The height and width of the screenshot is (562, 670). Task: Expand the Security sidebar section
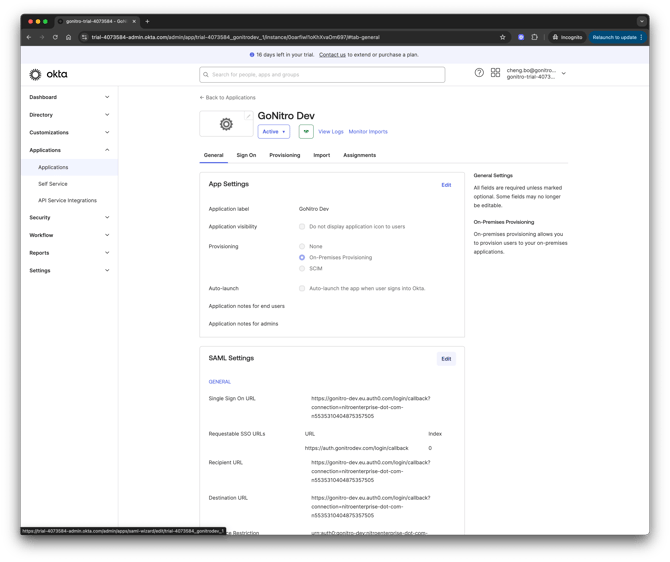(x=69, y=217)
